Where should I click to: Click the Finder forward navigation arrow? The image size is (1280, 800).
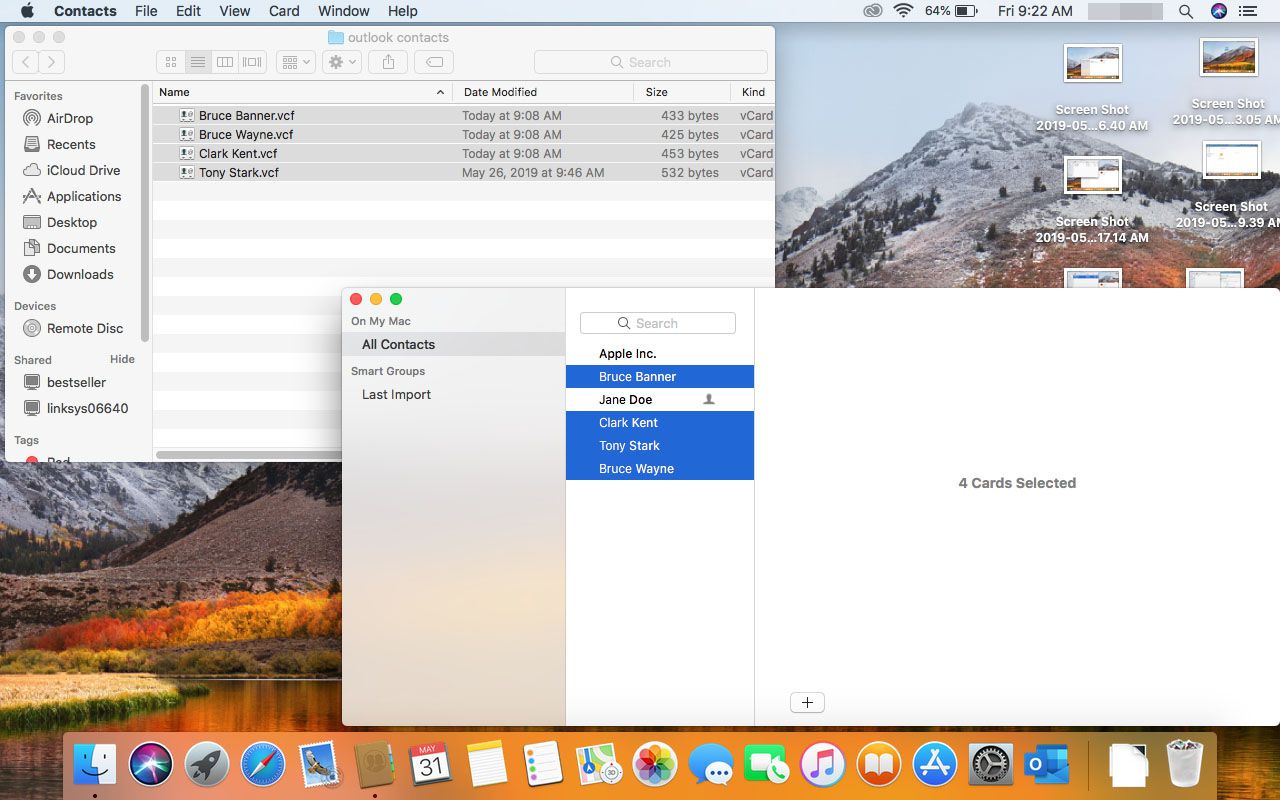[52, 62]
